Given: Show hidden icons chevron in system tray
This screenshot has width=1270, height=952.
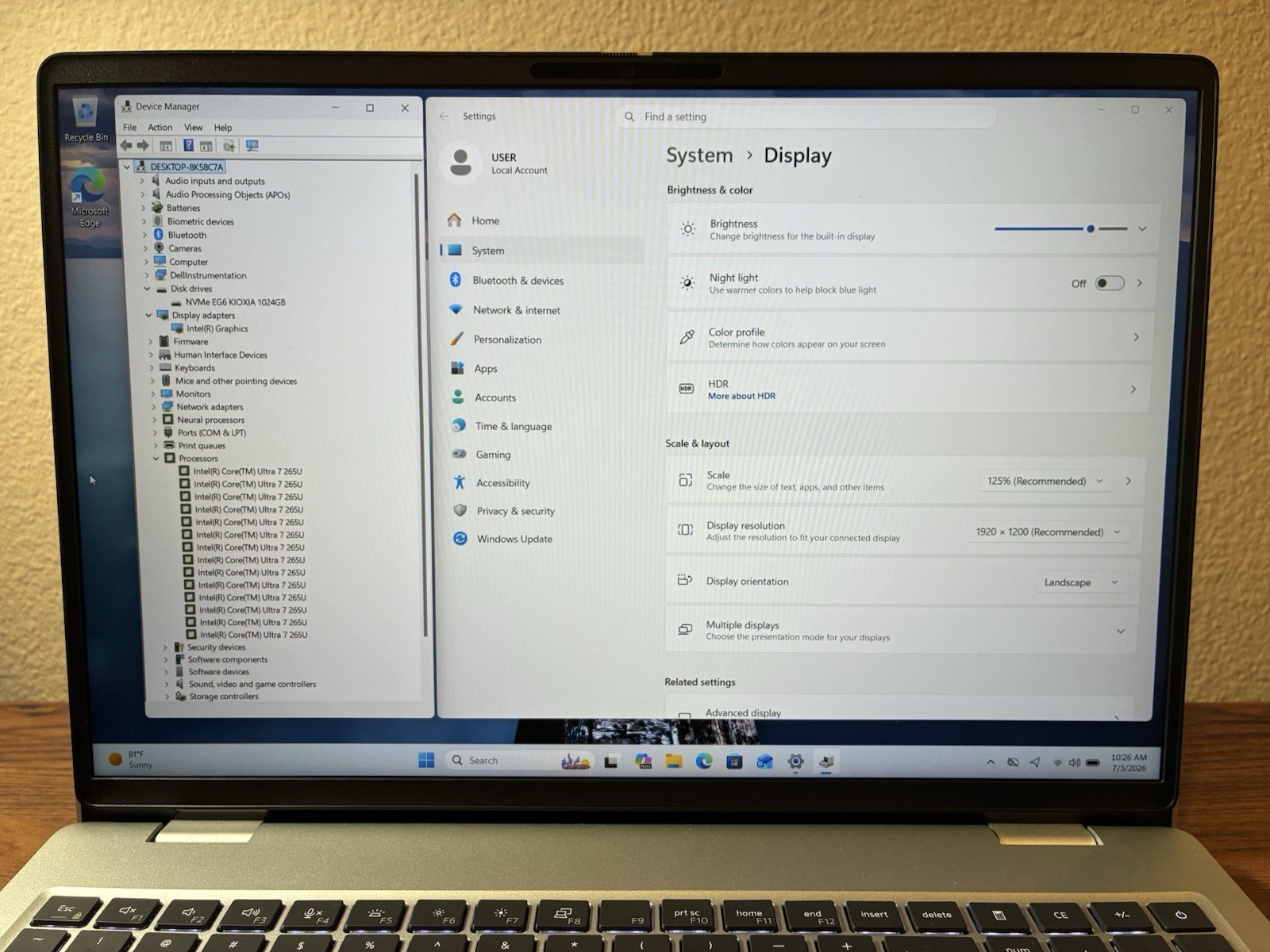Looking at the screenshot, I should (x=991, y=762).
